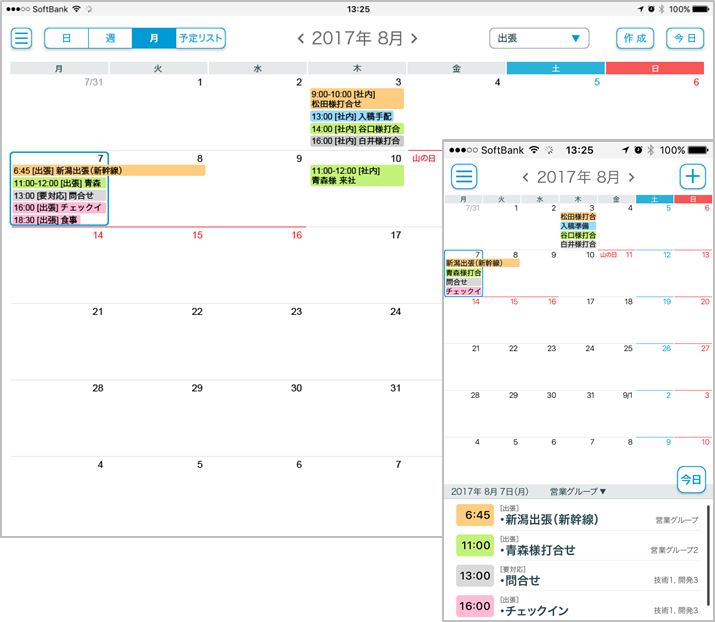Image resolution: width=715 pixels, height=622 pixels.
Task: Go to next month in phone header
Action: (x=631, y=177)
